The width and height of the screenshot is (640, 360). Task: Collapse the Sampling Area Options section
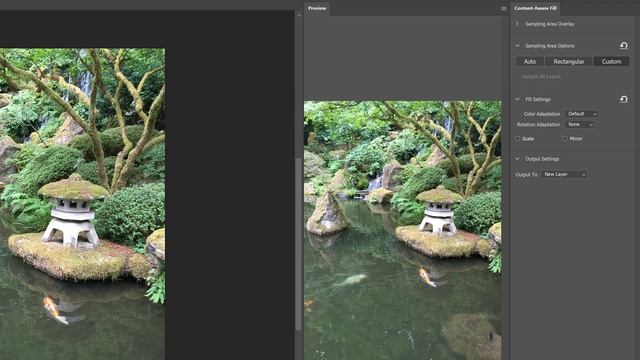tap(517, 46)
